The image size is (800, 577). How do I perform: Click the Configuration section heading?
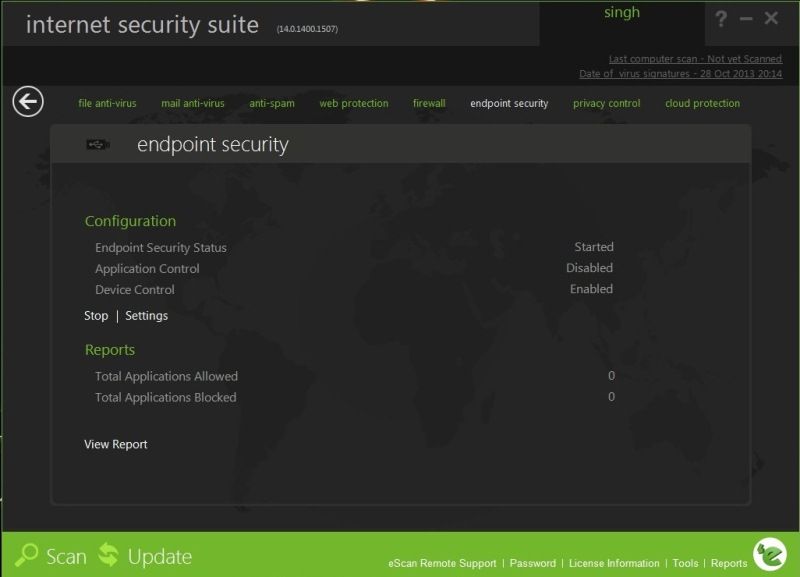(131, 221)
